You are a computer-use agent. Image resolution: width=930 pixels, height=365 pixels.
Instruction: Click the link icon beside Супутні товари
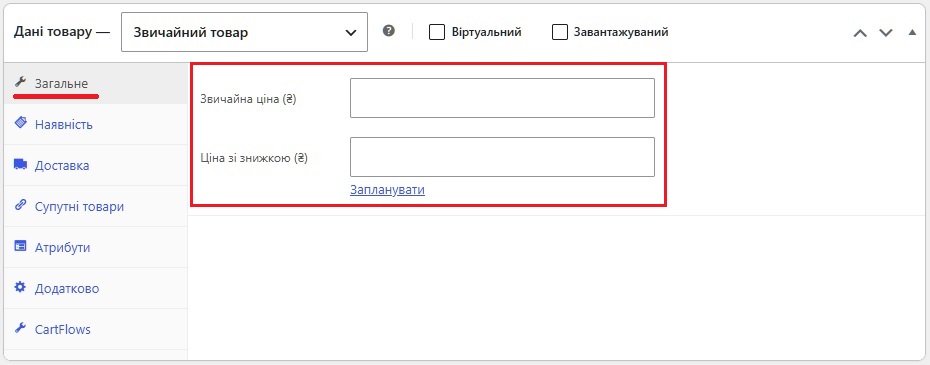(20, 205)
